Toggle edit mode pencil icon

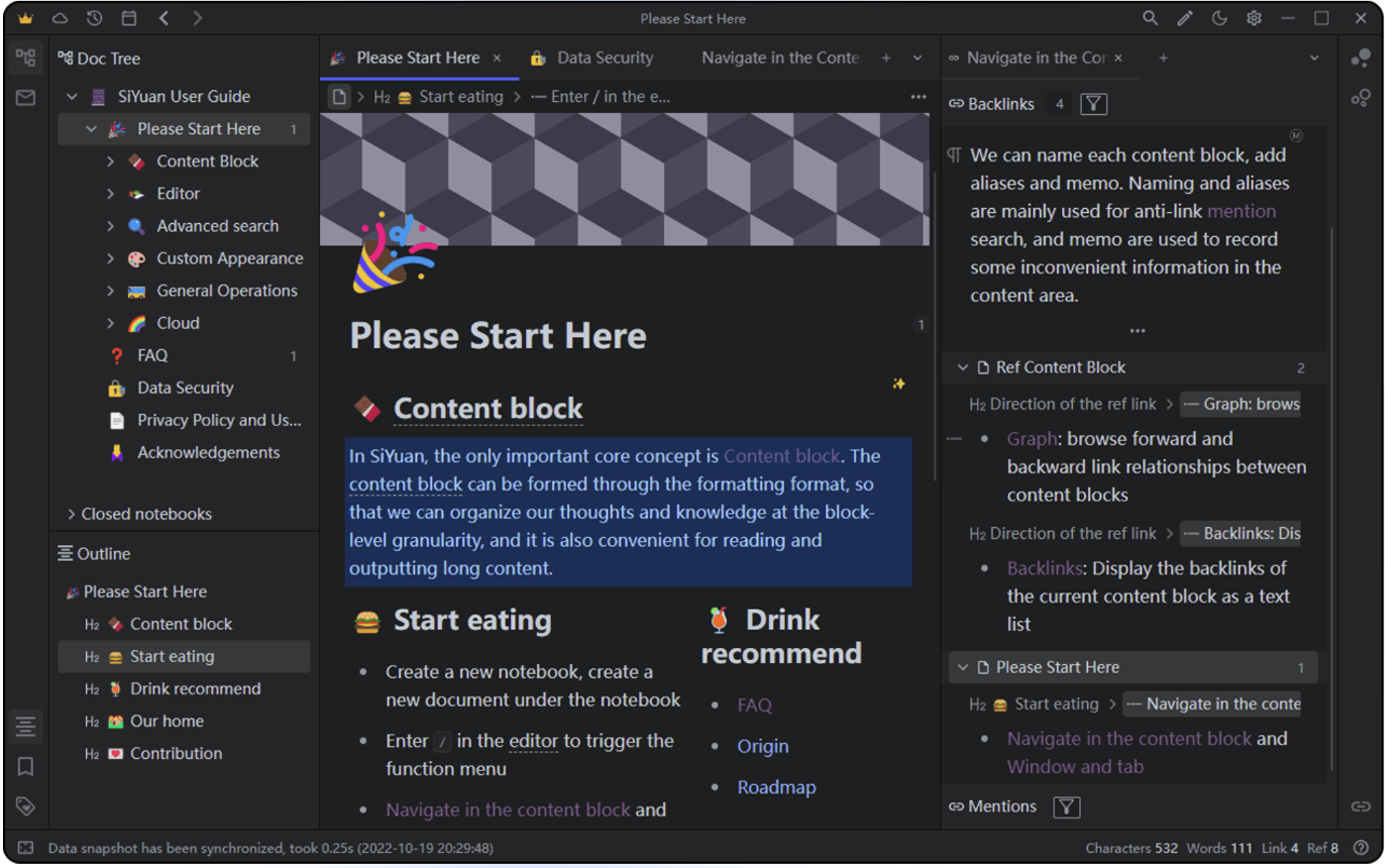click(1185, 18)
